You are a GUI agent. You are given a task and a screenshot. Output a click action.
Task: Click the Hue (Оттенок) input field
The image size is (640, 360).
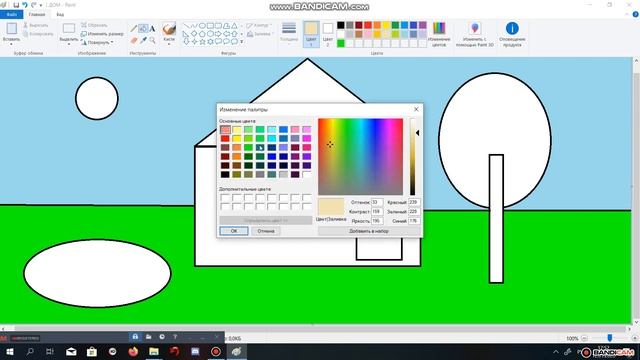[x=377, y=202]
